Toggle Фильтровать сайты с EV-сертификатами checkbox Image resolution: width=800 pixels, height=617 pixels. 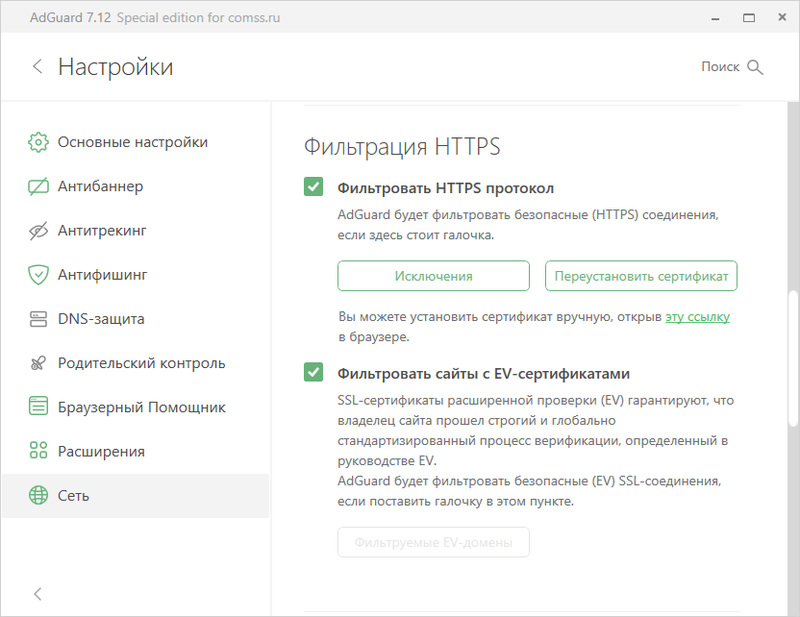313,373
